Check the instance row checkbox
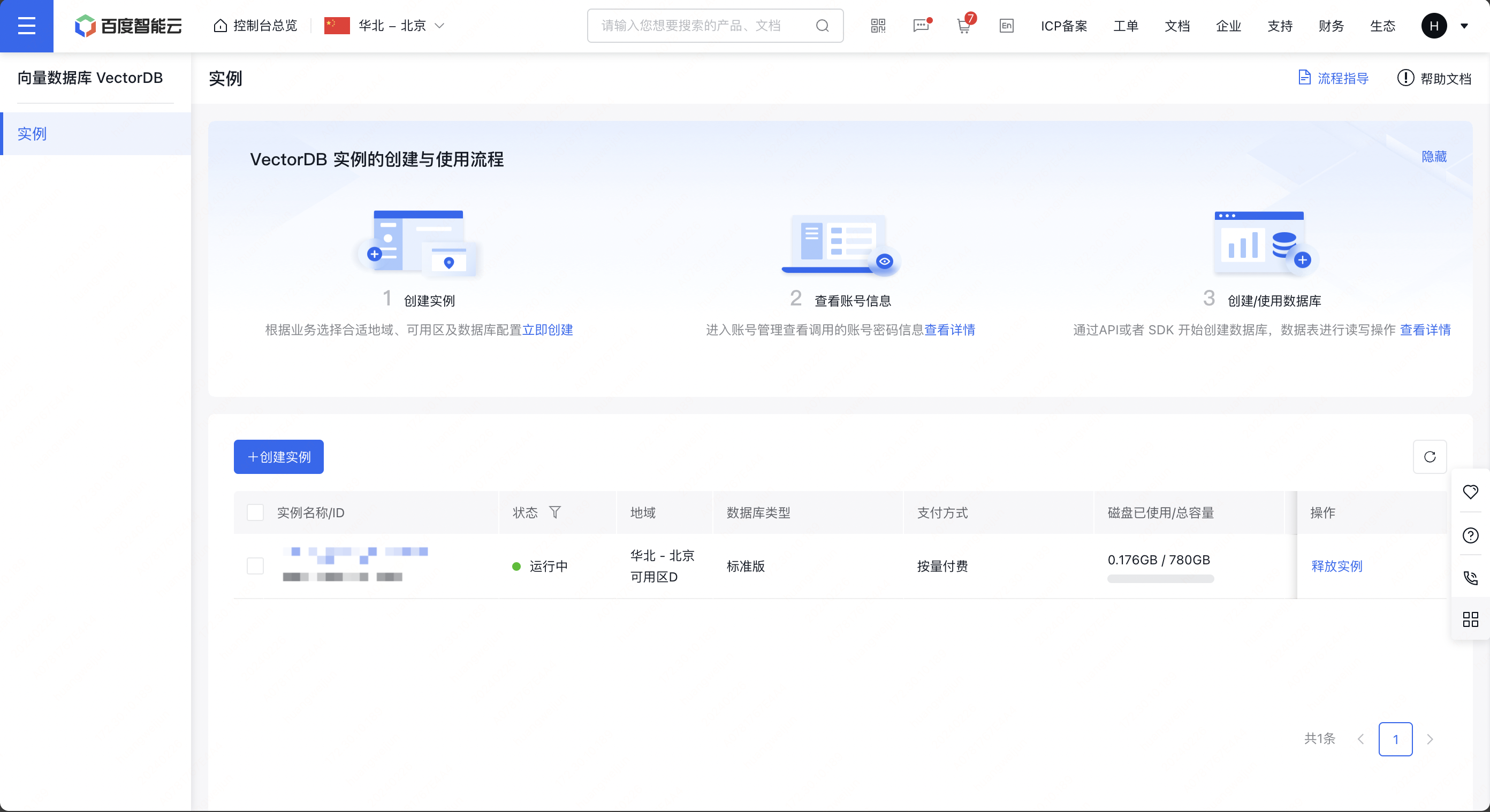Screen dimensions: 1490x812 pyautogui.click(x=255, y=566)
